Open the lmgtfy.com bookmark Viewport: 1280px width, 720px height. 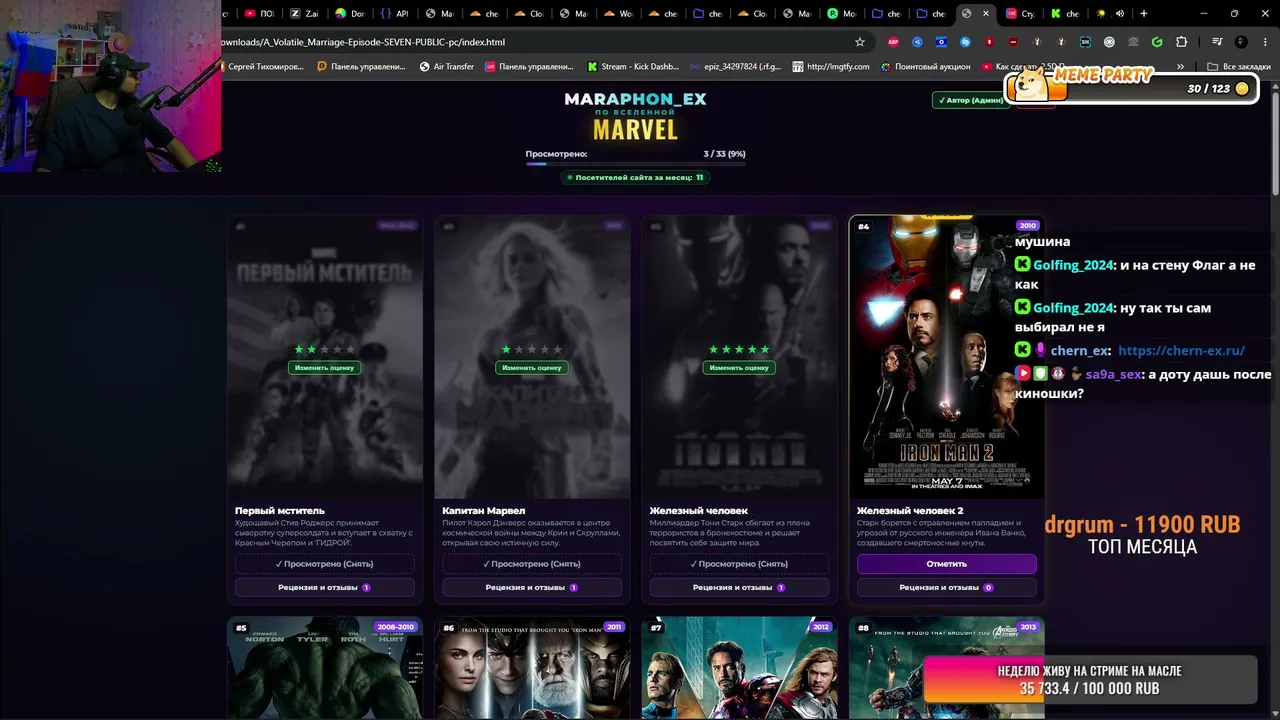(x=830, y=66)
